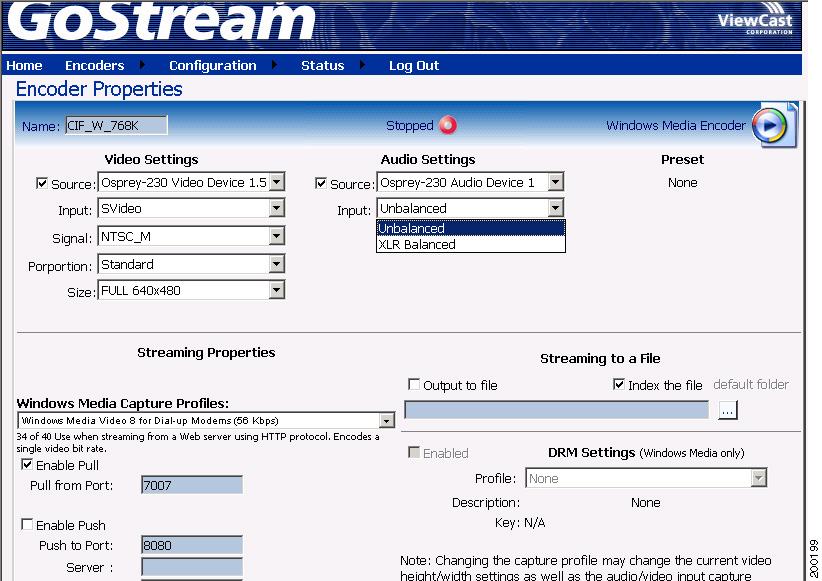Image resolution: width=822 pixels, height=581 pixels.
Task: Uncheck the Enable Pull checkbox
Action: click(x=27, y=464)
